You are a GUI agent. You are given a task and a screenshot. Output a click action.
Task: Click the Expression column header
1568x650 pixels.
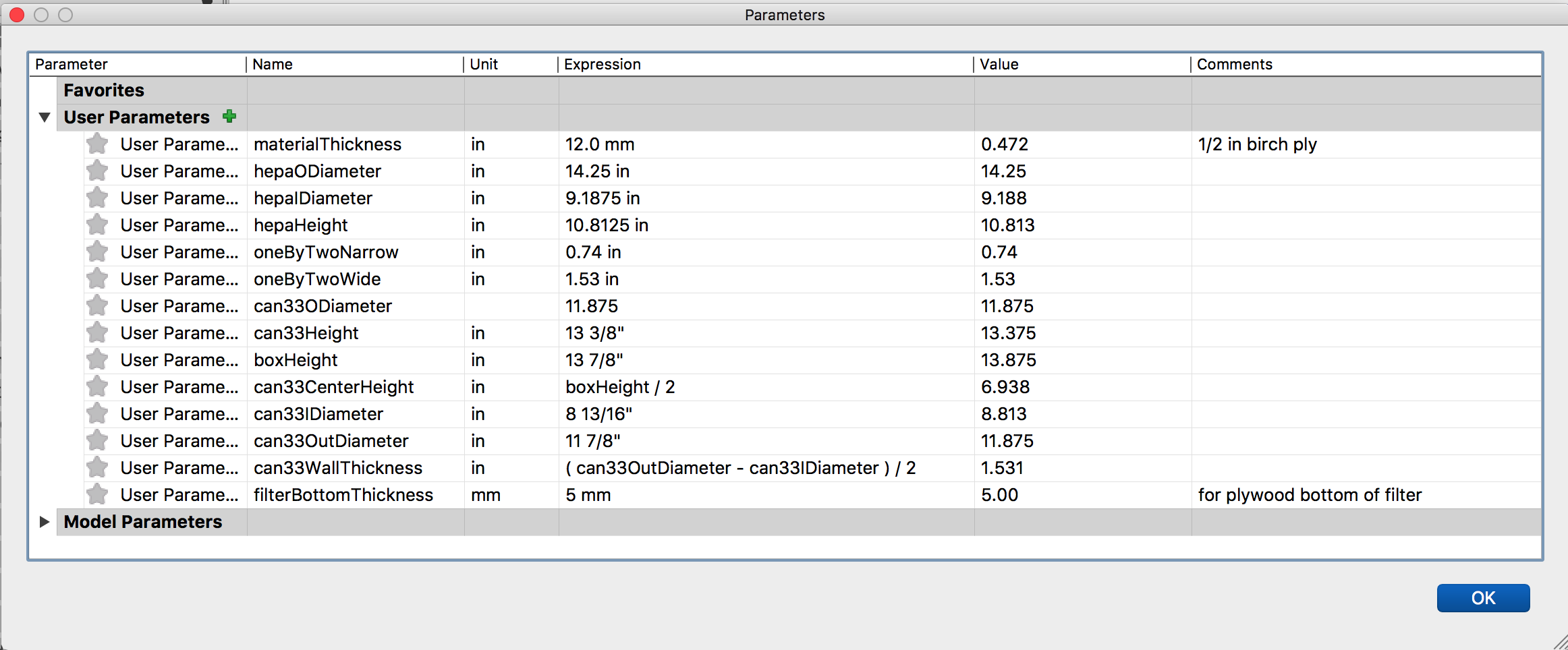click(x=766, y=64)
